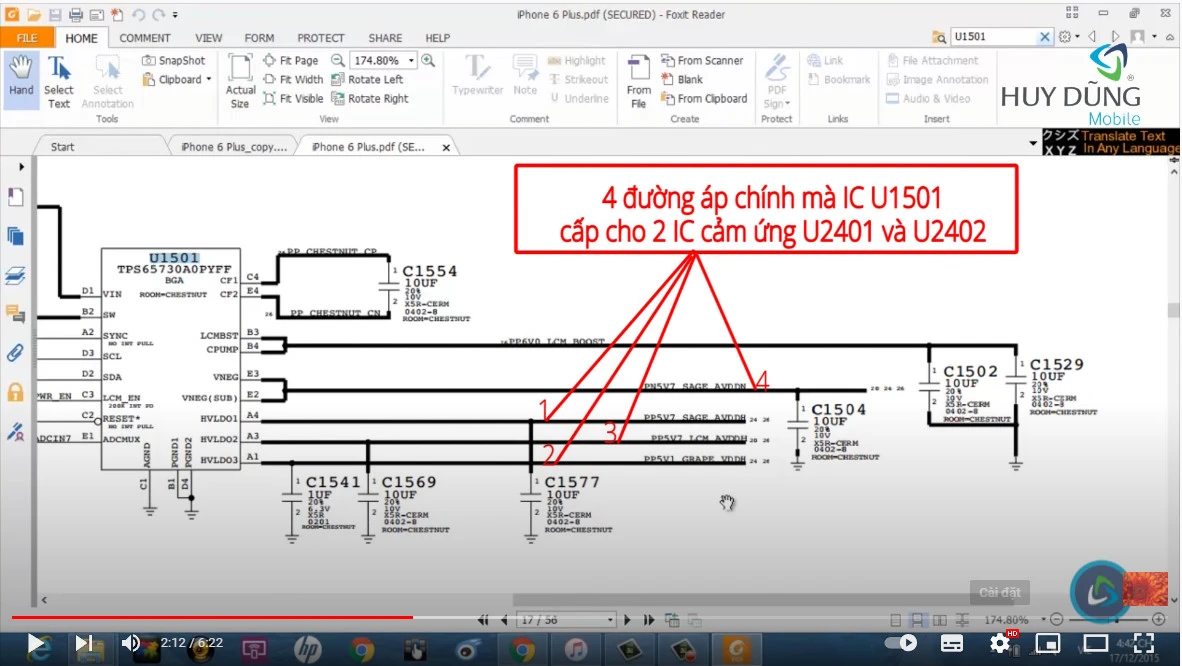
Task: Open the Layers panel in sidebar
Action: [15, 274]
